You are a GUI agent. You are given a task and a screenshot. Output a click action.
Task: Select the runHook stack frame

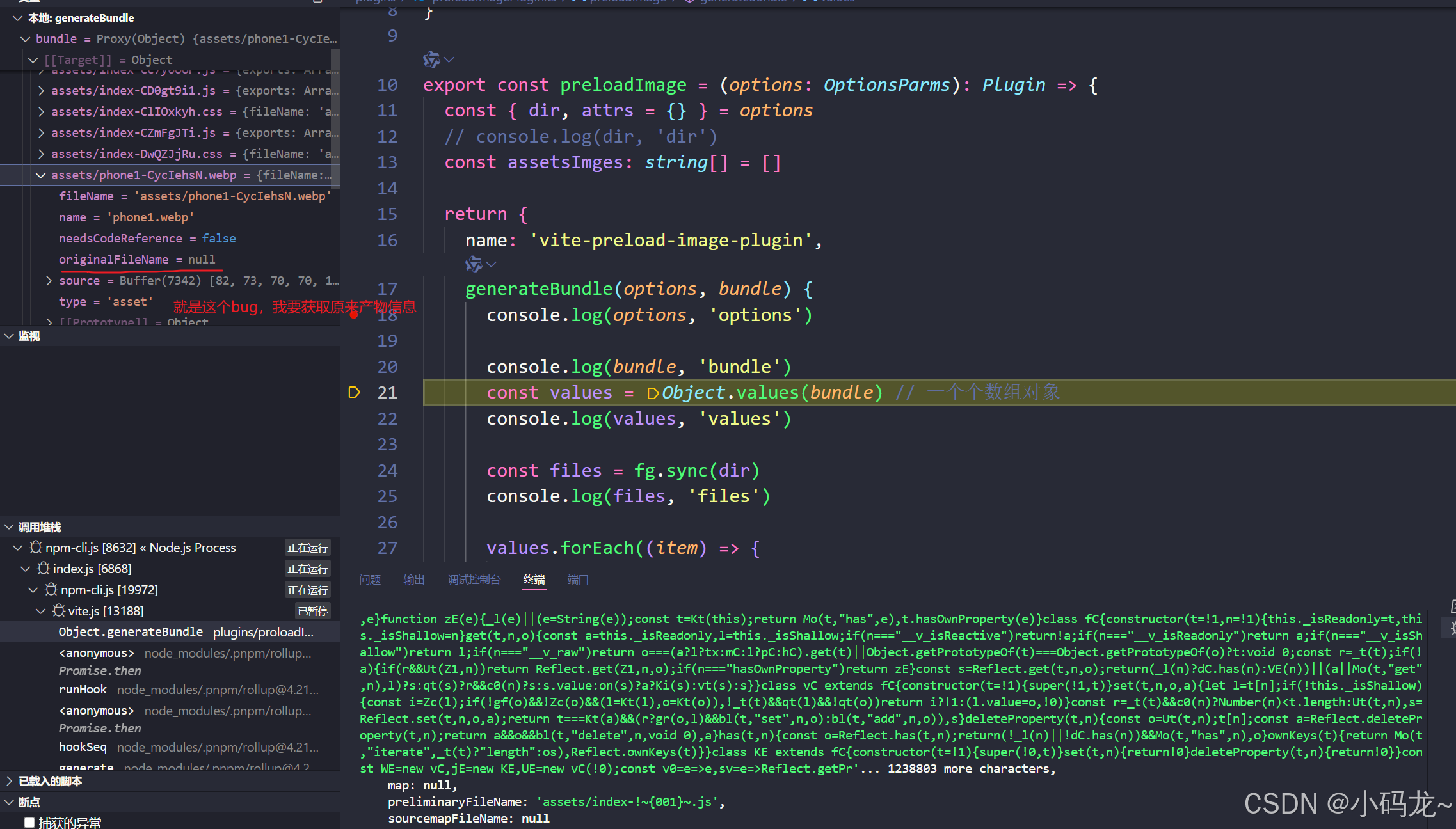tap(83, 689)
